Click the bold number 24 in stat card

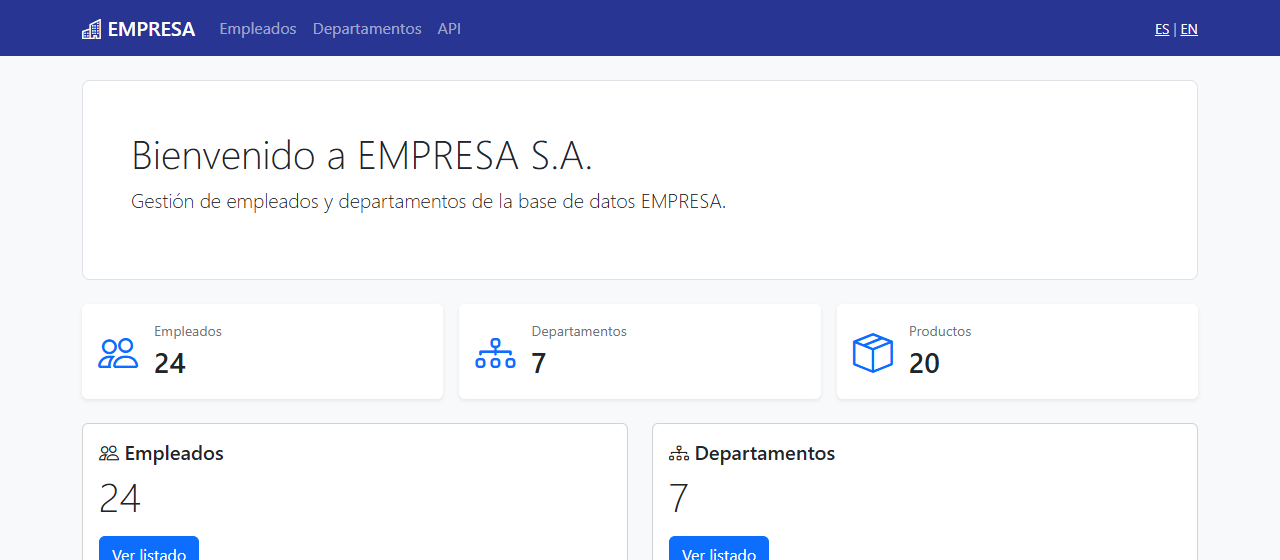point(170,363)
